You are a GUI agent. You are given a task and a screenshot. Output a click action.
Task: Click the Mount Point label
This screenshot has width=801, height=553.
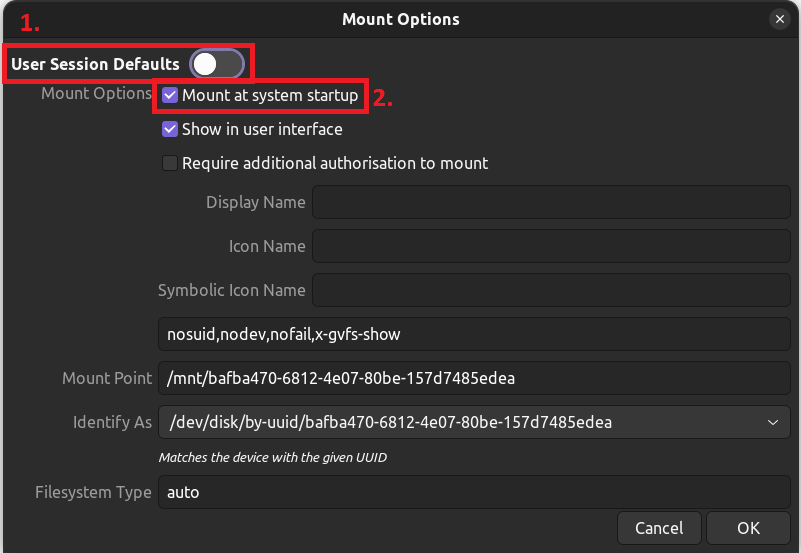click(107, 378)
